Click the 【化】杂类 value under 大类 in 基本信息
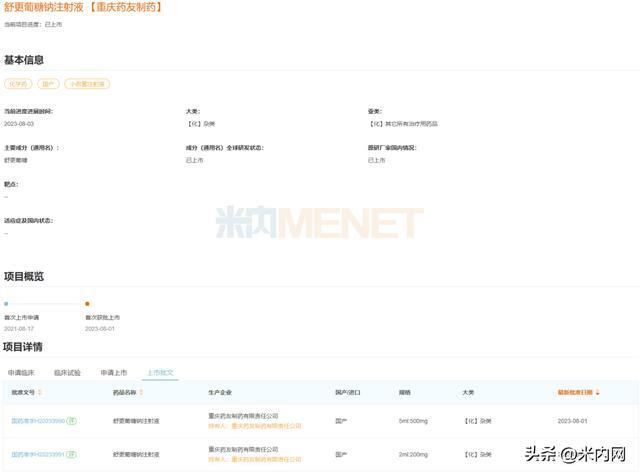Image resolution: width=640 pixels, height=476 pixels. (200, 124)
